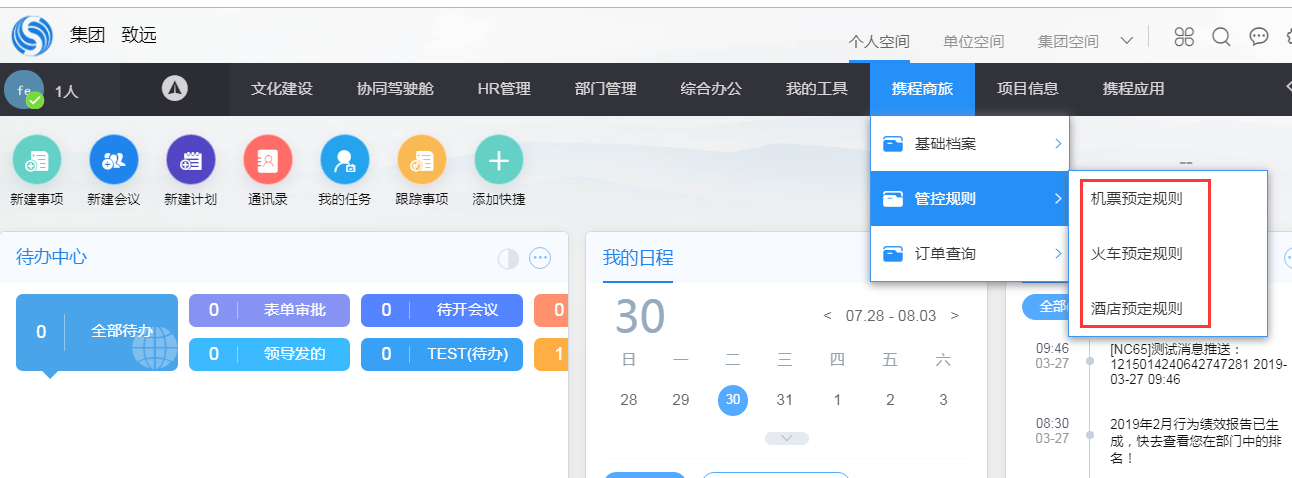
Task: Open the 我的日程 tab
Action: pyautogui.click(x=638, y=258)
